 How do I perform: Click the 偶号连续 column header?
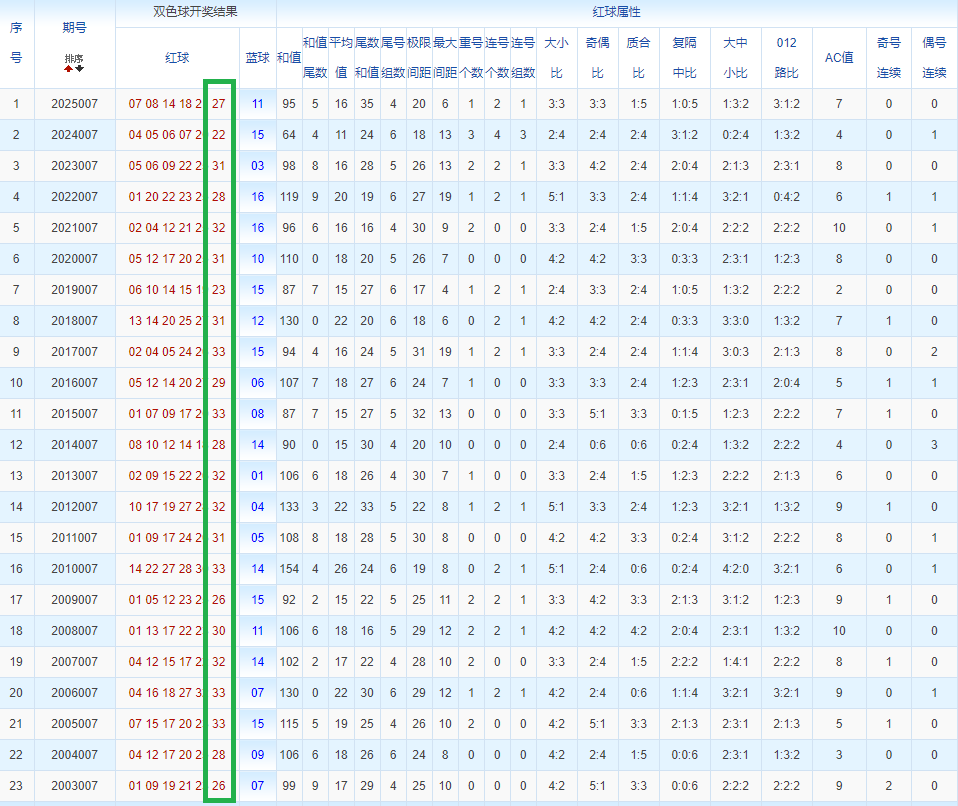934,58
